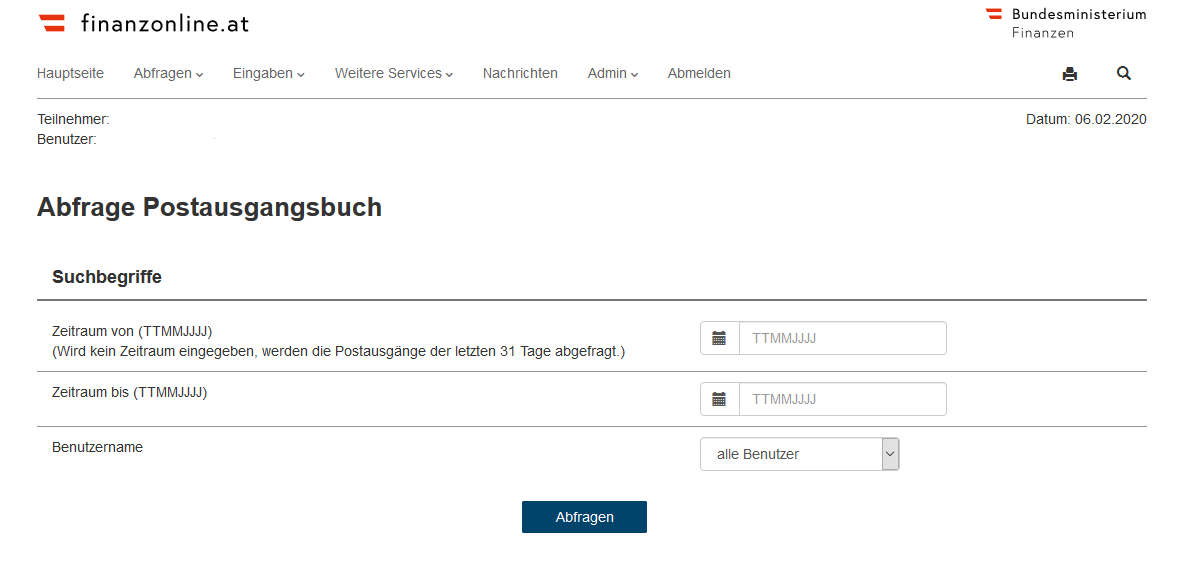Expand the Admin menu
This screenshot has height=582, width=1198.
point(612,73)
